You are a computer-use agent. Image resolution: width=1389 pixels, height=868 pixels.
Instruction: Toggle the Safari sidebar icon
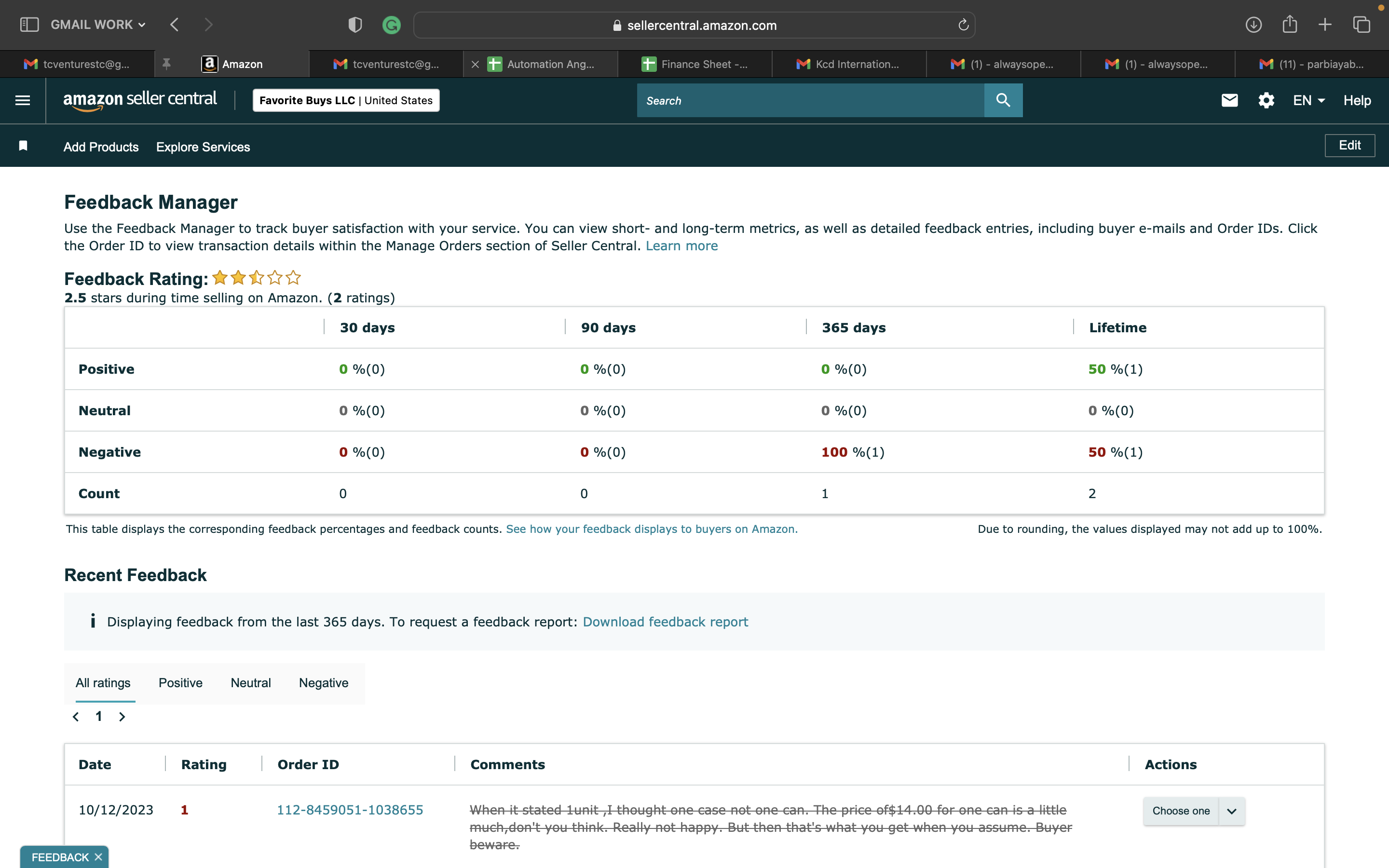[x=29, y=25]
